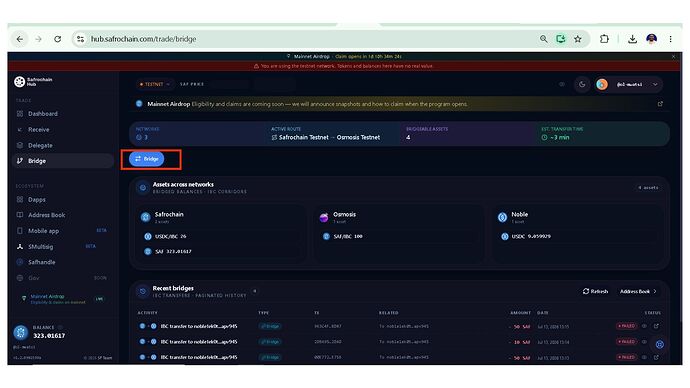Image resolution: width=690 pixels, height=388 pixels.
Task: View details eye icon for first transfer
Action: pyautogui.click(x=644, y=326)
